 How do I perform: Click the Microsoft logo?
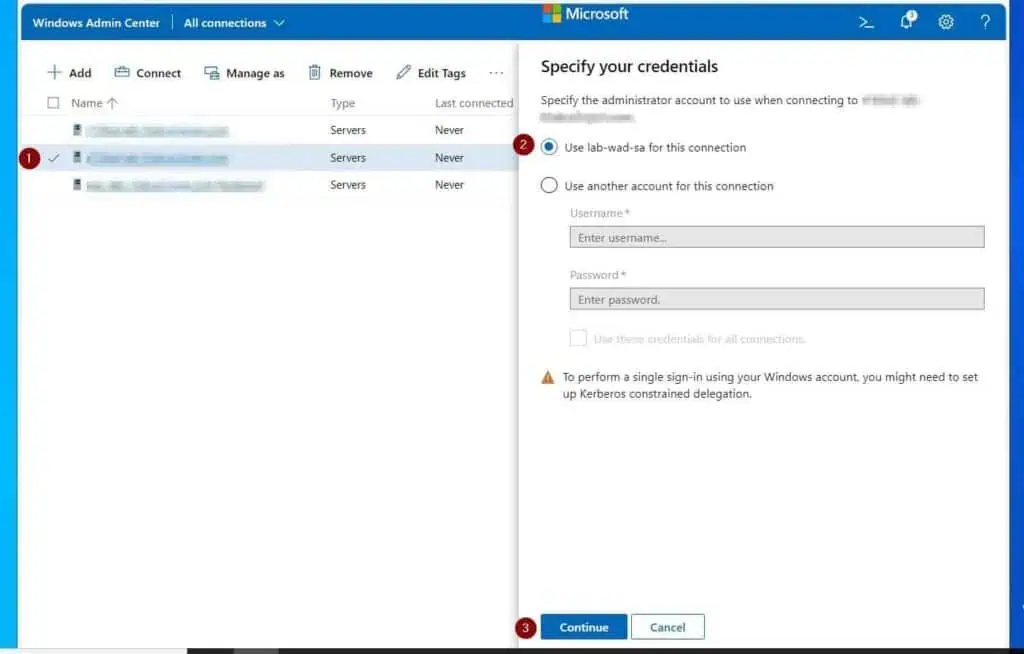[x=585, y=14]
